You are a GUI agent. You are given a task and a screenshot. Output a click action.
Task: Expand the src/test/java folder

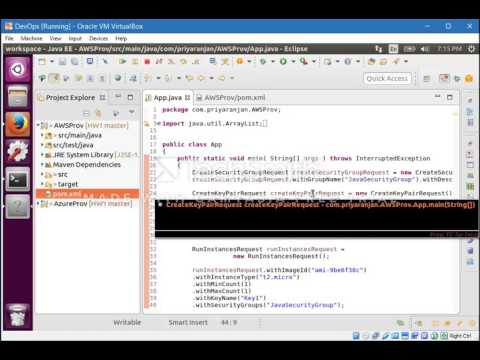point(42,145)
